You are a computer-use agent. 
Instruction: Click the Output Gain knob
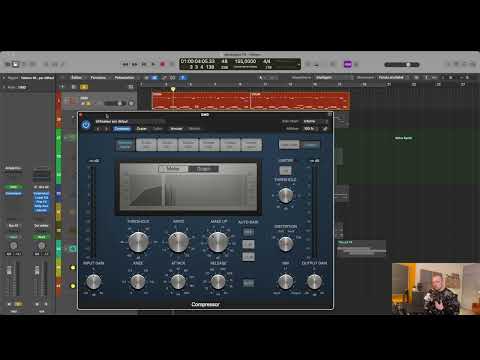click(314, 282)
